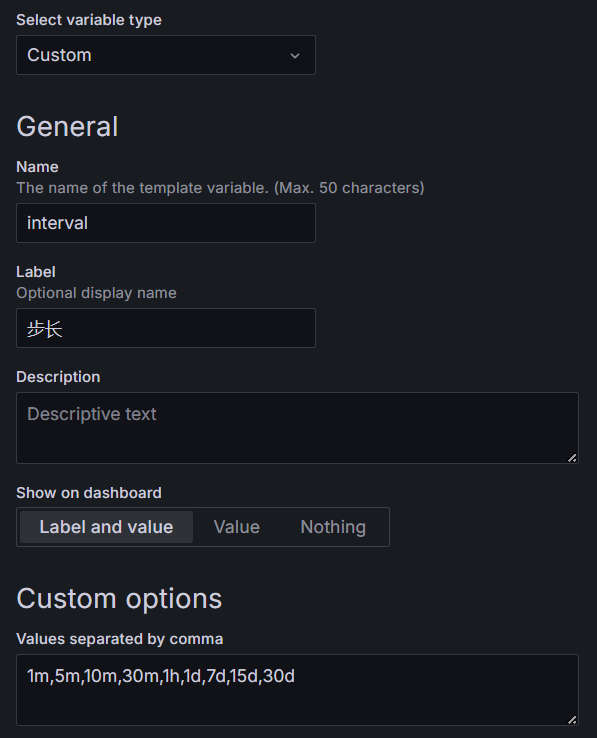Viewport: 597px width, 738px height.
Task: Select Nothing for show on dashboard
Action: (333, 527)
